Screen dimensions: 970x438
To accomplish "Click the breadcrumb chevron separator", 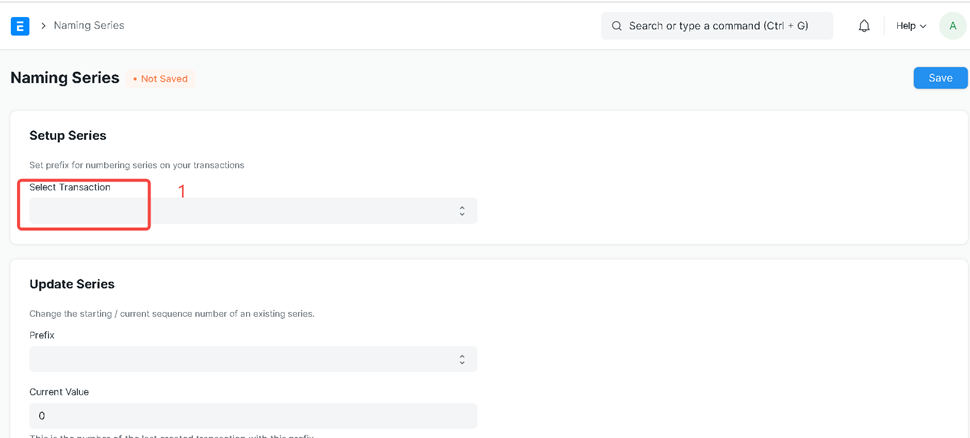I will coord(43,26).
